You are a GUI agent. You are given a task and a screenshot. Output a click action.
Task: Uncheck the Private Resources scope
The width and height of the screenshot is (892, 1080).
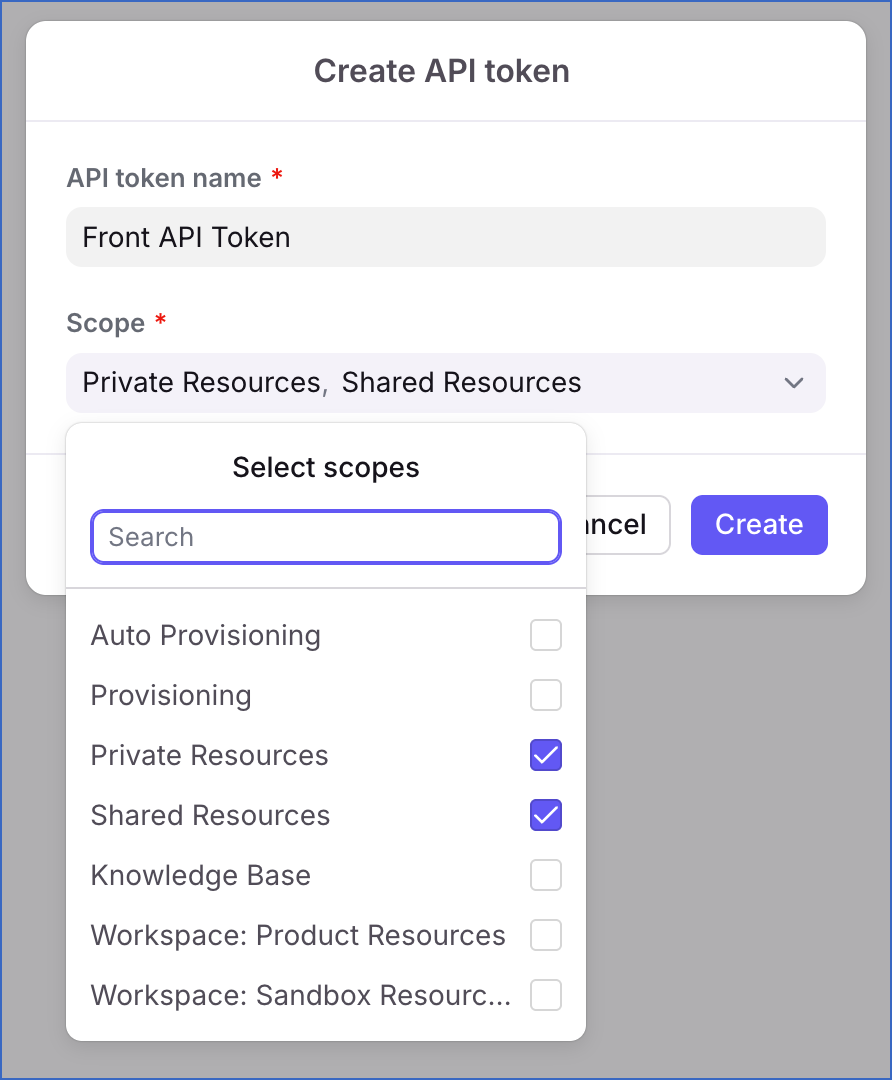pyautogui.click(x=546, y=755)
